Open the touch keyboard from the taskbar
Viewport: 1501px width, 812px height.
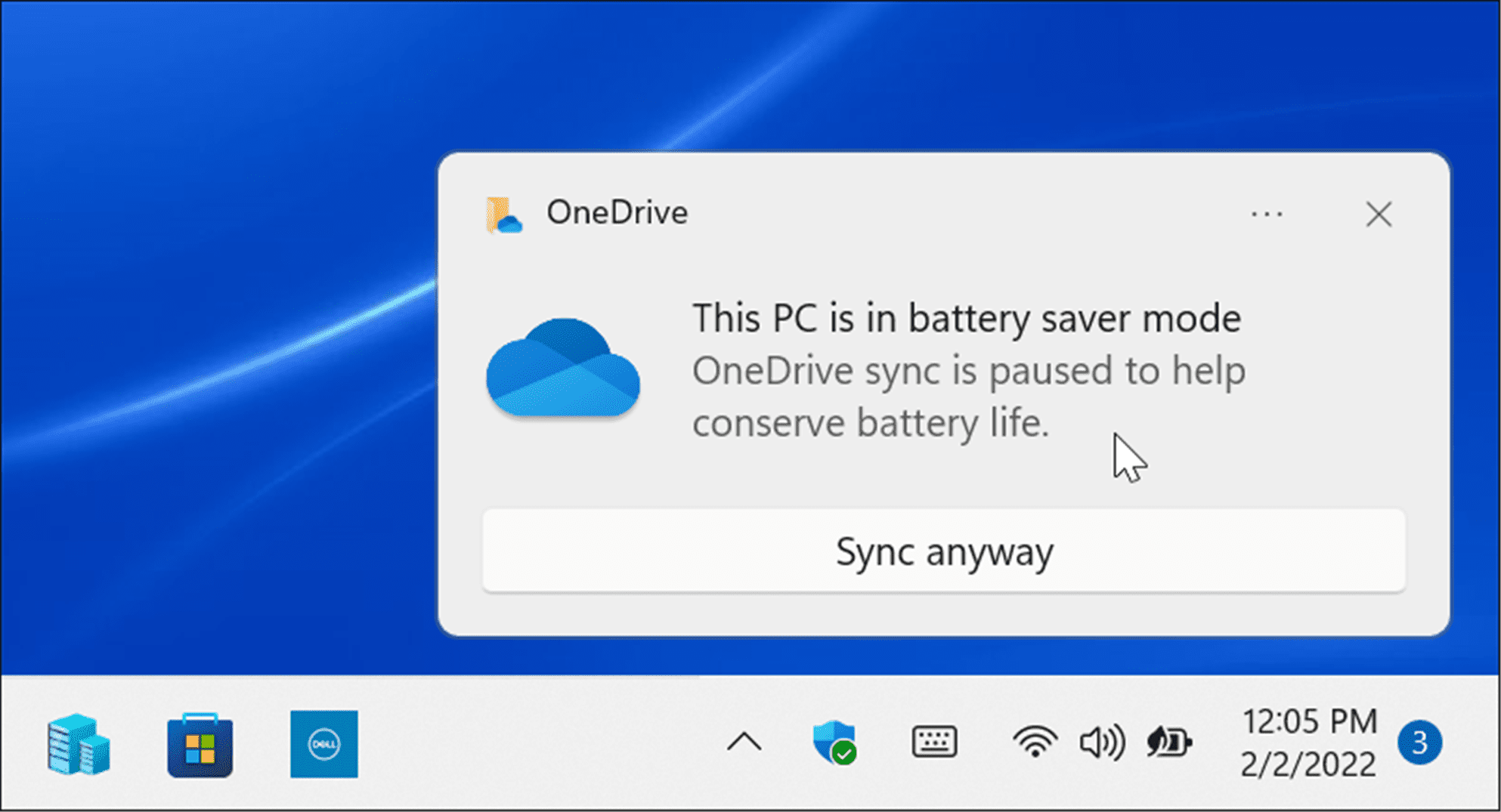(934, 743)
